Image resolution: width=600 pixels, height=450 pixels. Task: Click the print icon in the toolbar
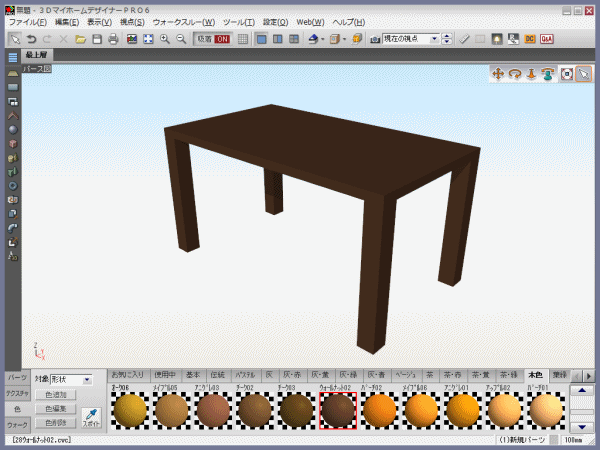pos(113,39)
